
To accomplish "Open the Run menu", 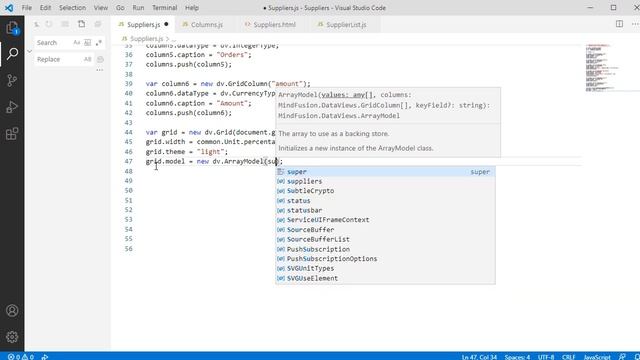I will click(138, 7).
